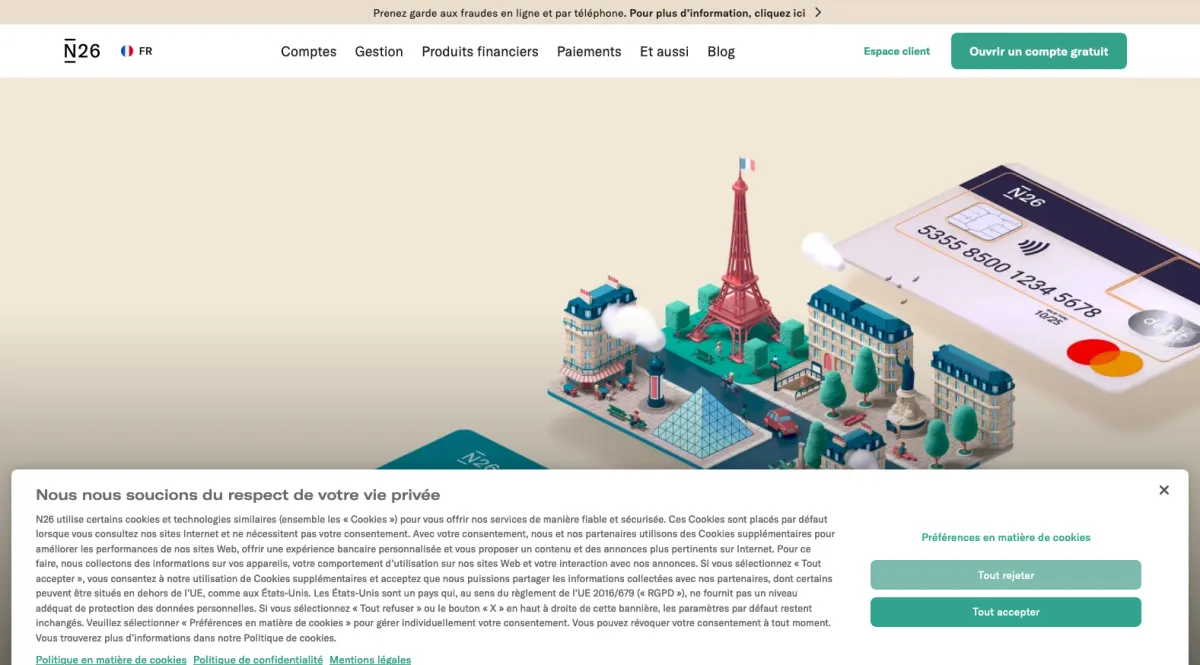The width and height of the screenshot is (1200, 665).
Task: Close the cookie banner with X
Action: 1164,490
